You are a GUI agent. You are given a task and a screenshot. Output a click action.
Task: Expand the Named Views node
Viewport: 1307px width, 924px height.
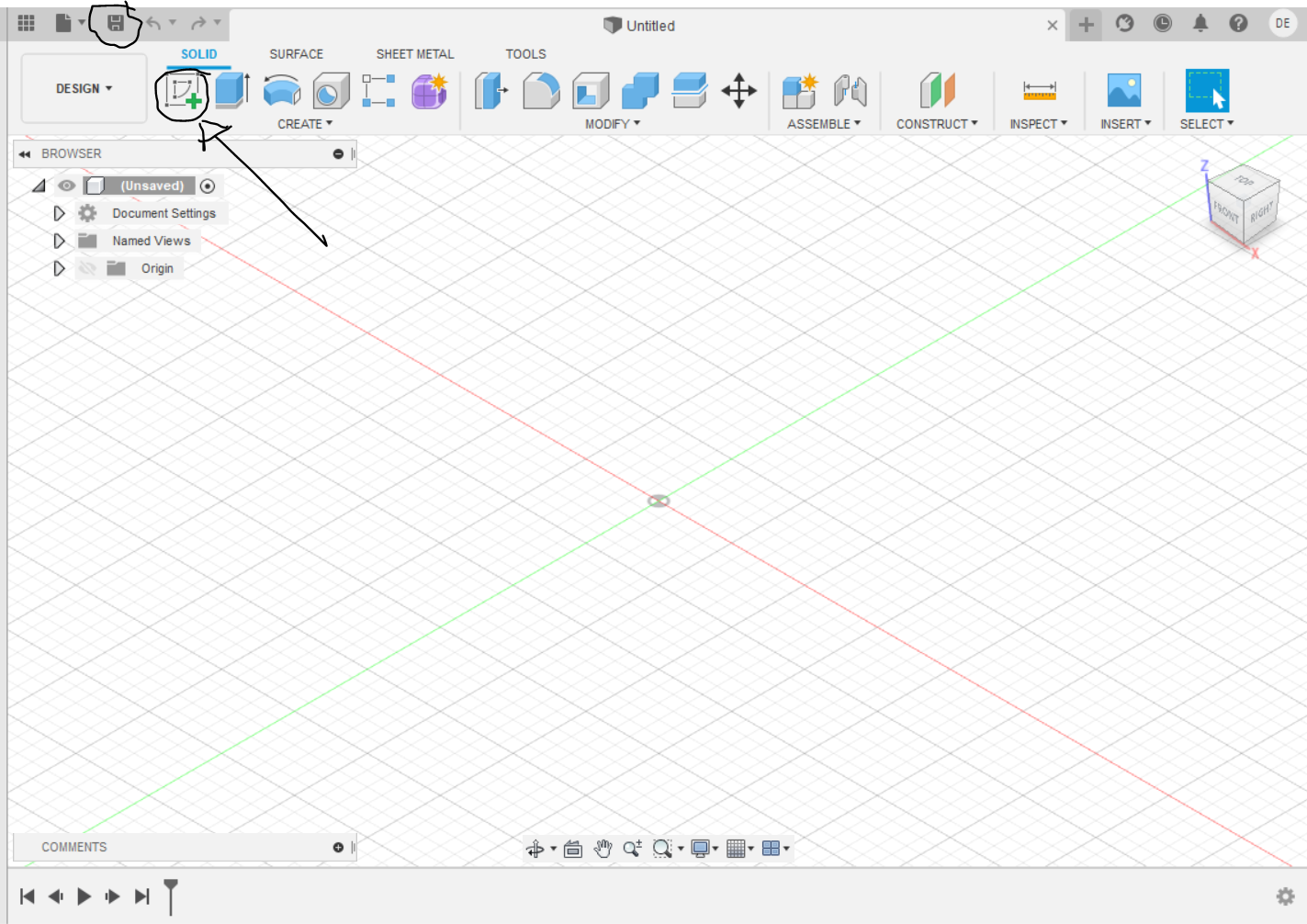point(59,241)
